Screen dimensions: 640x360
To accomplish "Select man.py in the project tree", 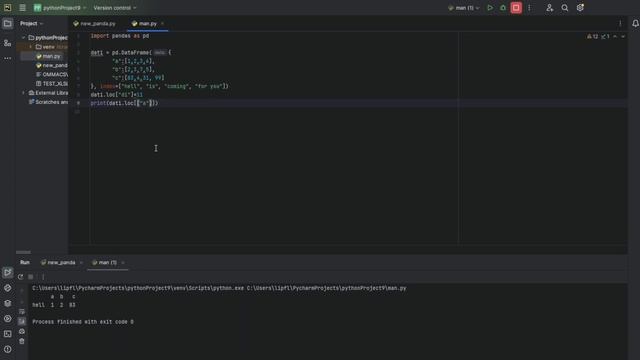I will pyautogui.click(x=48, y=56).
